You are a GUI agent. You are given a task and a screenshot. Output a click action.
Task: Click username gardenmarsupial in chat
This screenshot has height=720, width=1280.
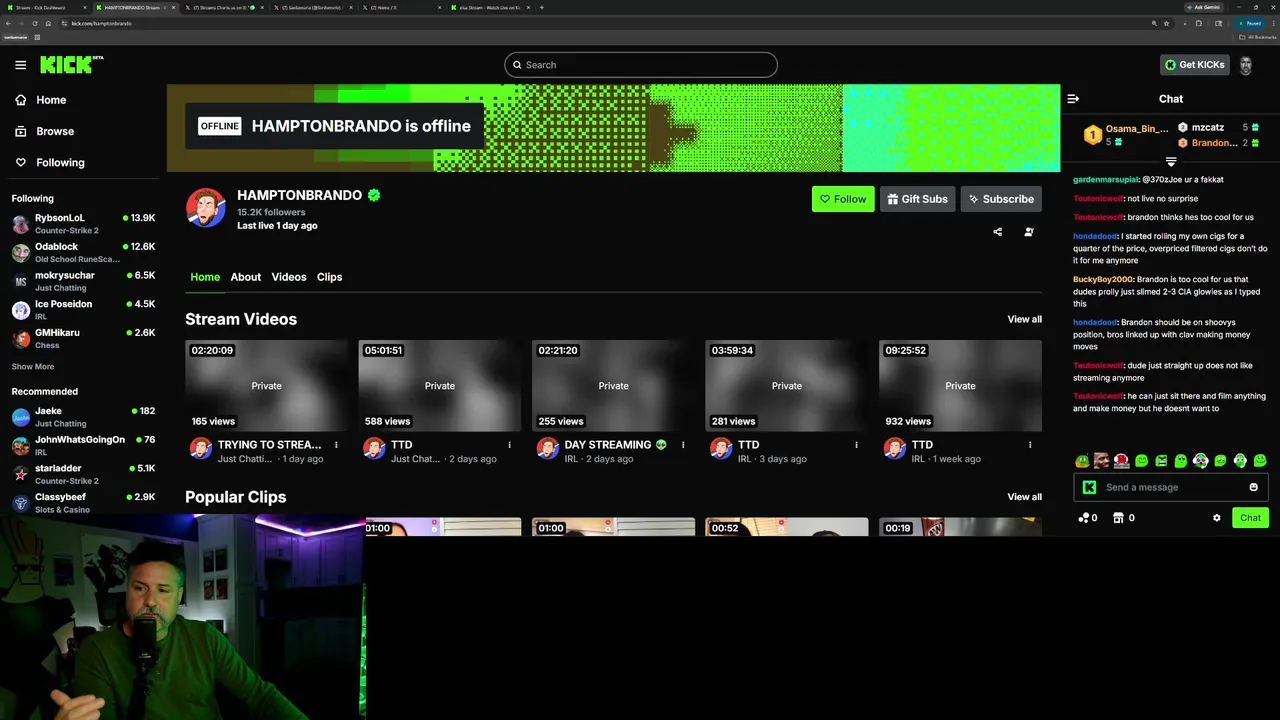coord(1106,180)
